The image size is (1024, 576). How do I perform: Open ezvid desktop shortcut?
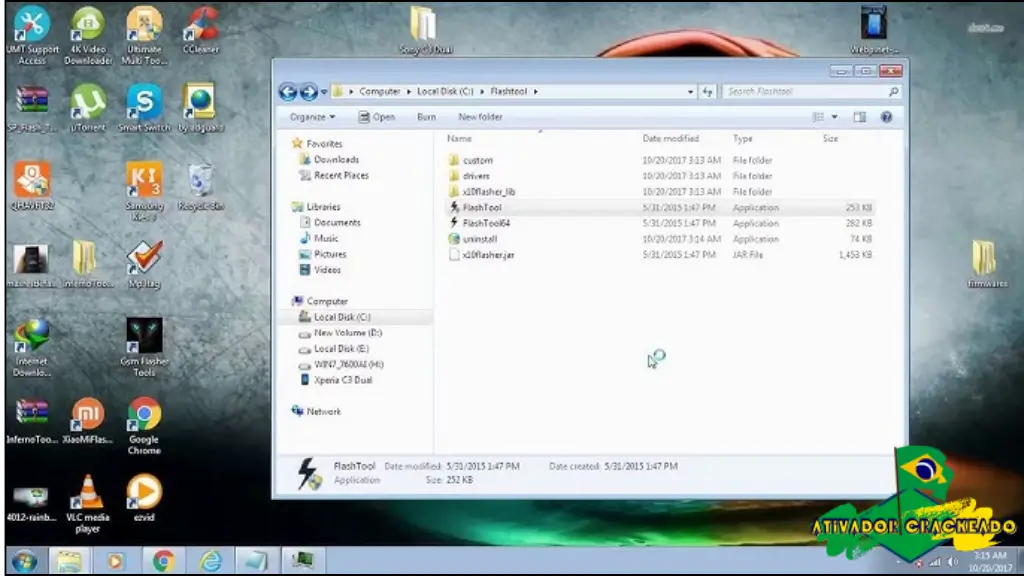click(144, 498)
